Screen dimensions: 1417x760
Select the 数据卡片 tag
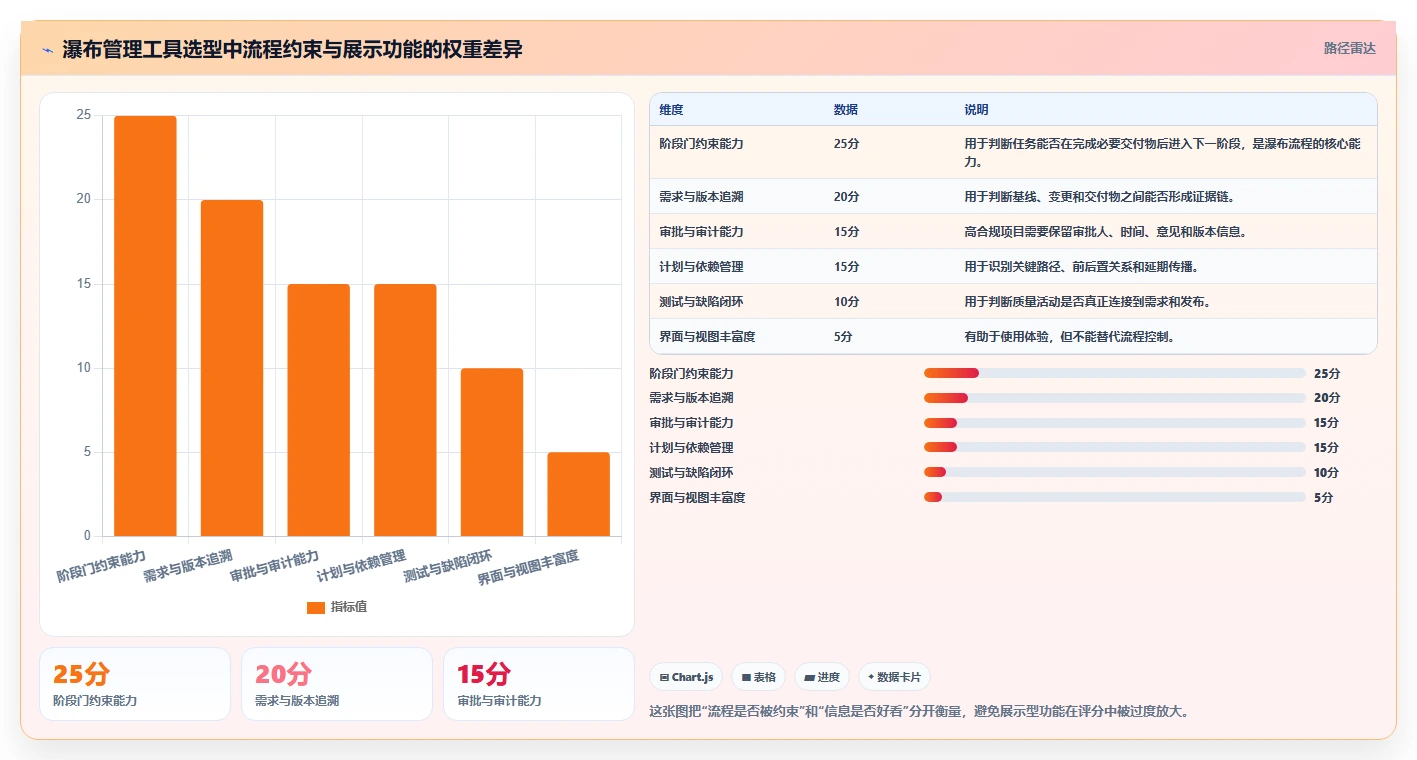(x=894, y=677)
